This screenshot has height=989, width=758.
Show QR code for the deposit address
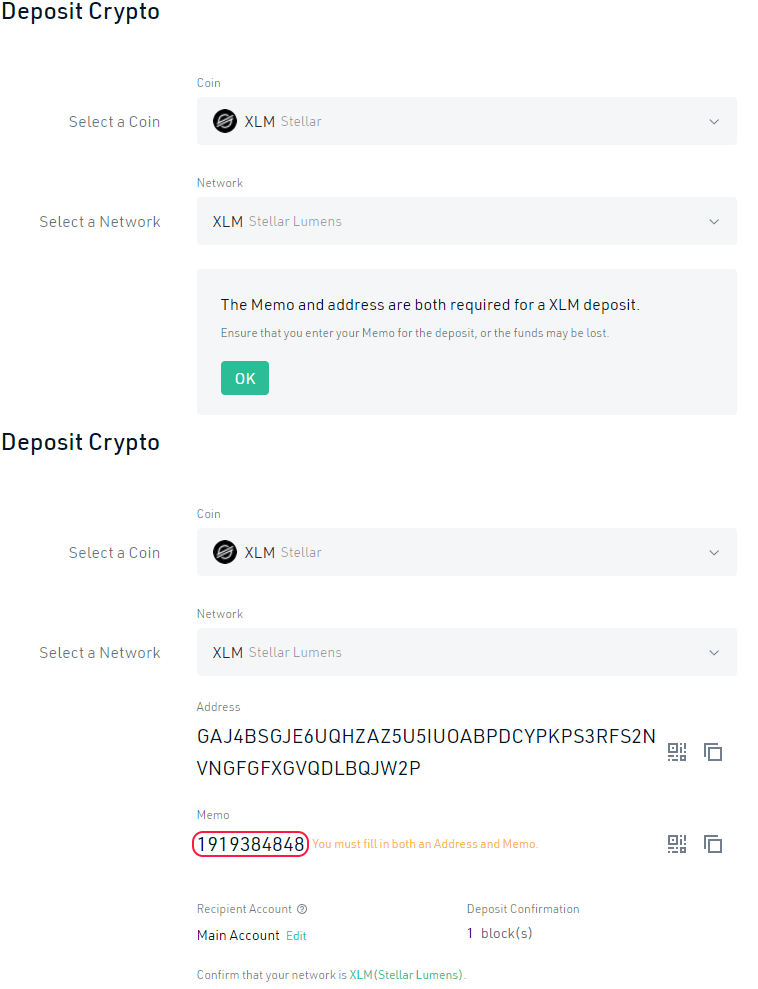coord(677,752)
